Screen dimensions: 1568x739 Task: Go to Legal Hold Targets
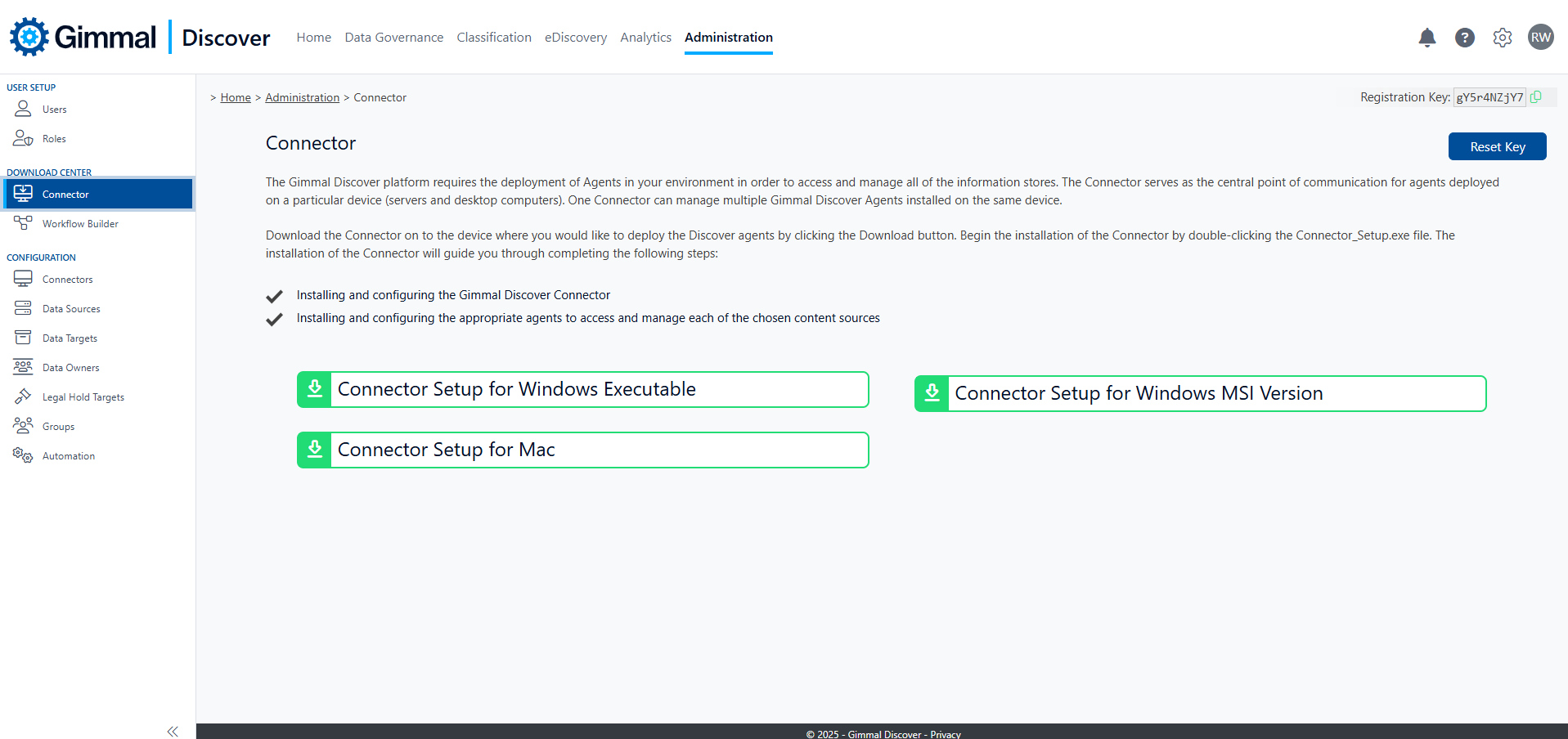pyautogui.click(x=83, y=397)
